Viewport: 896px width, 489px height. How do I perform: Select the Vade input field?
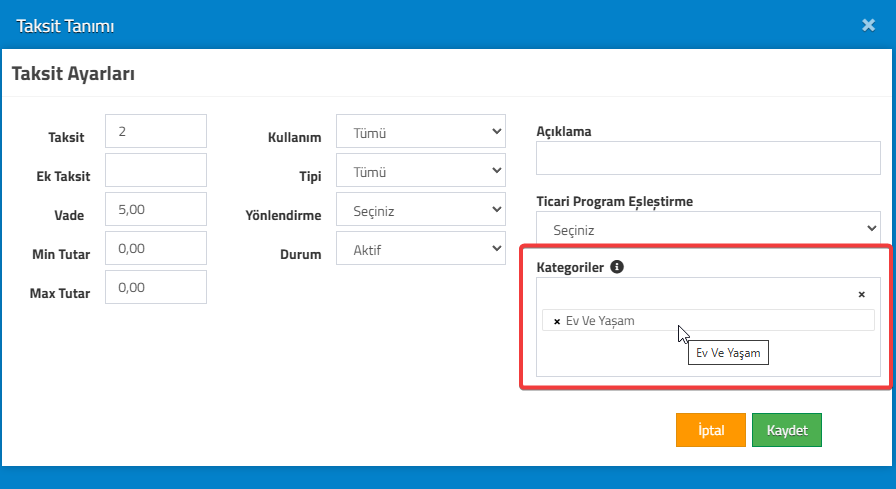[x=155, y=209]
